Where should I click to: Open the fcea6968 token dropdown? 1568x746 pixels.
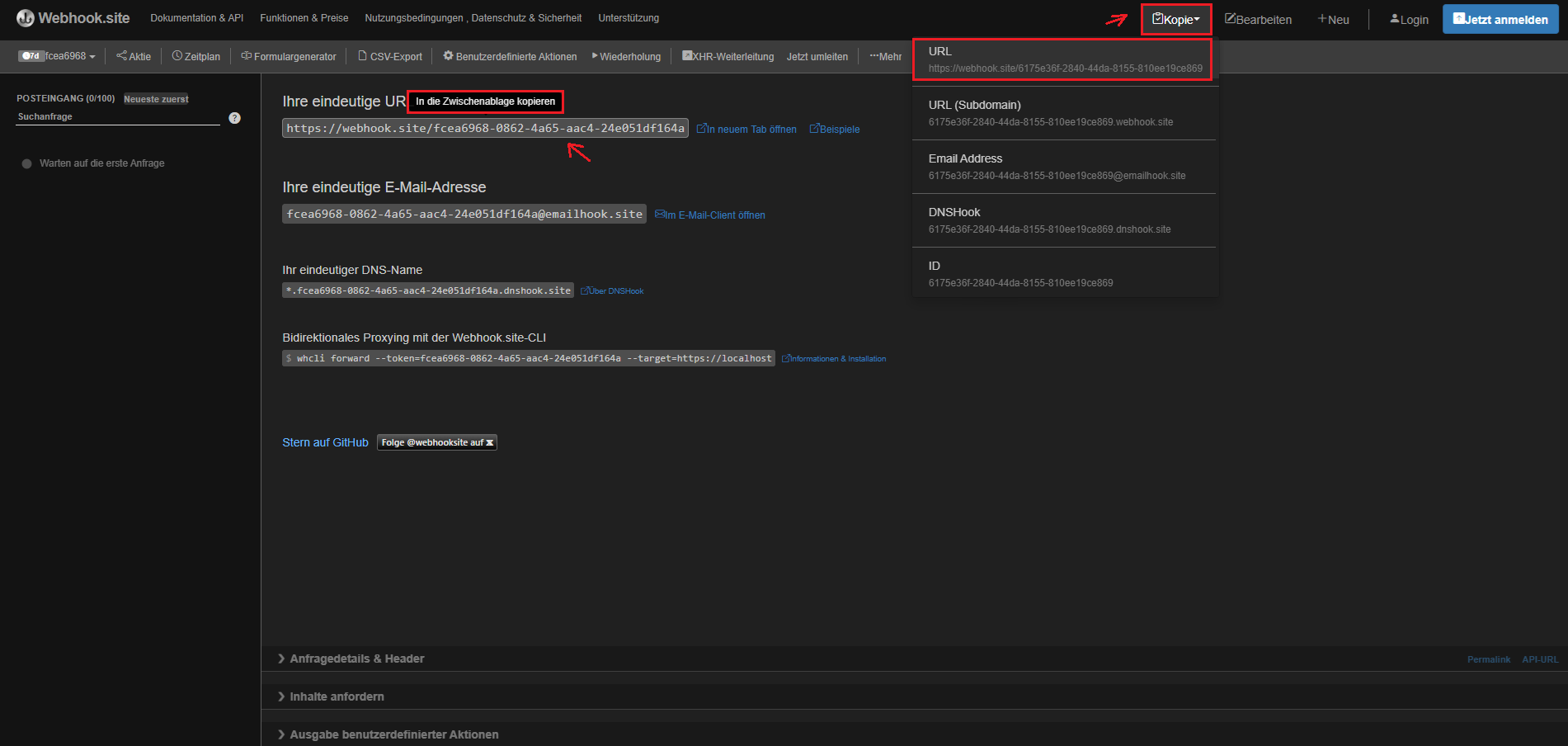[58, 56]
